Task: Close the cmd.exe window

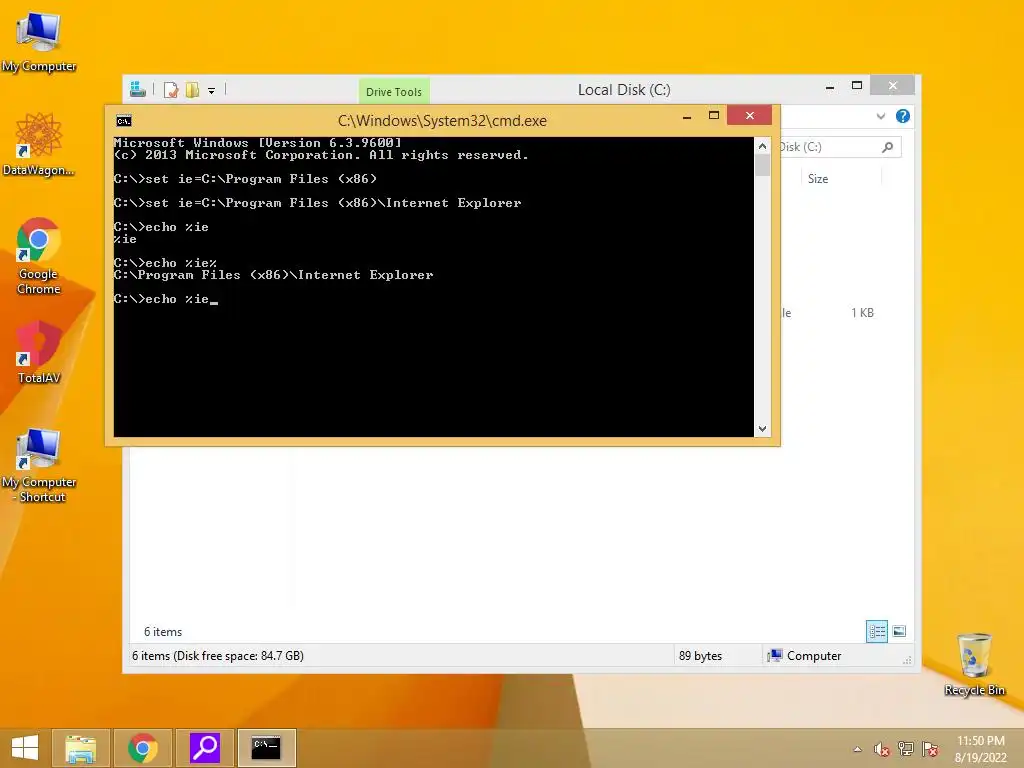Action: point(750,116)
